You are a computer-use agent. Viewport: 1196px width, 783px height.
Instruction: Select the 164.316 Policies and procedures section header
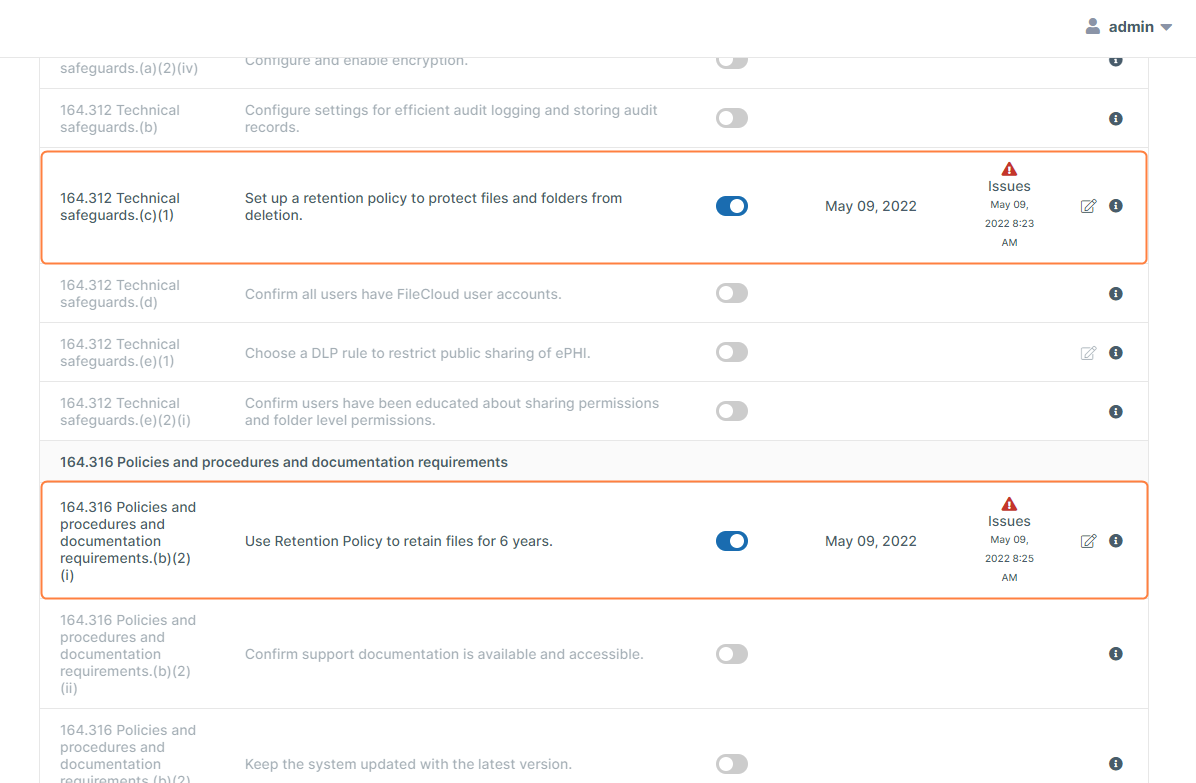pyautogui.click(x=284, y=462)
